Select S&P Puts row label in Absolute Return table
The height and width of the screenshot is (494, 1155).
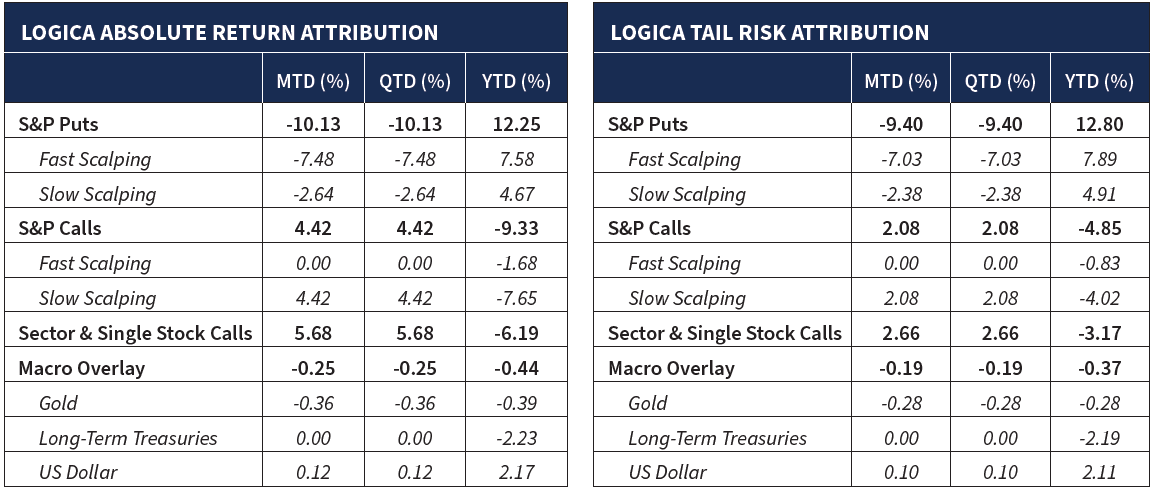59,124
